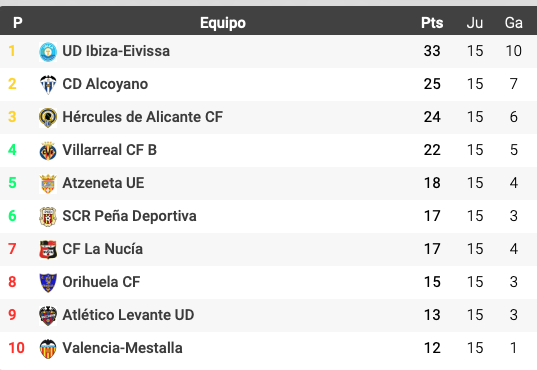Viewport: 537px width, 370px height.
Task: Click the Orihuela CF blue shield
Action: [x=48, y=282]
